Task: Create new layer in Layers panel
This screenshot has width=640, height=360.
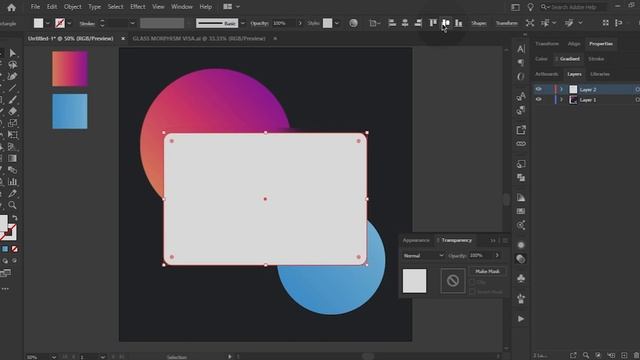Action: 624,356
